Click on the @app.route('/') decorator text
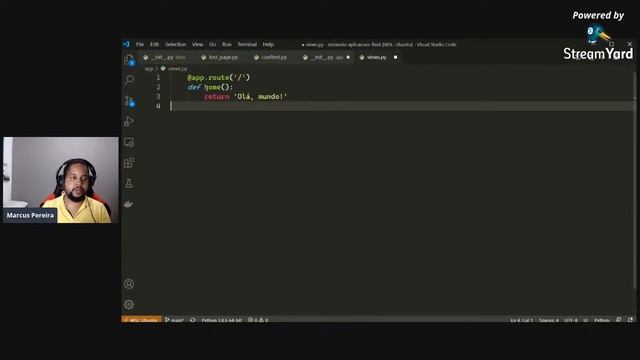 (218, 77)
